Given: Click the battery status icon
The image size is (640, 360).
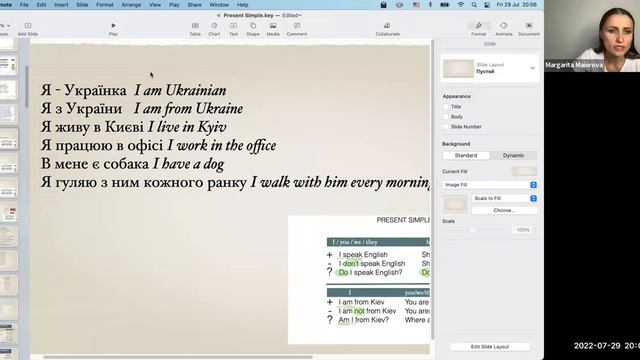Looking at the screenshot, I should pos(444,5).
